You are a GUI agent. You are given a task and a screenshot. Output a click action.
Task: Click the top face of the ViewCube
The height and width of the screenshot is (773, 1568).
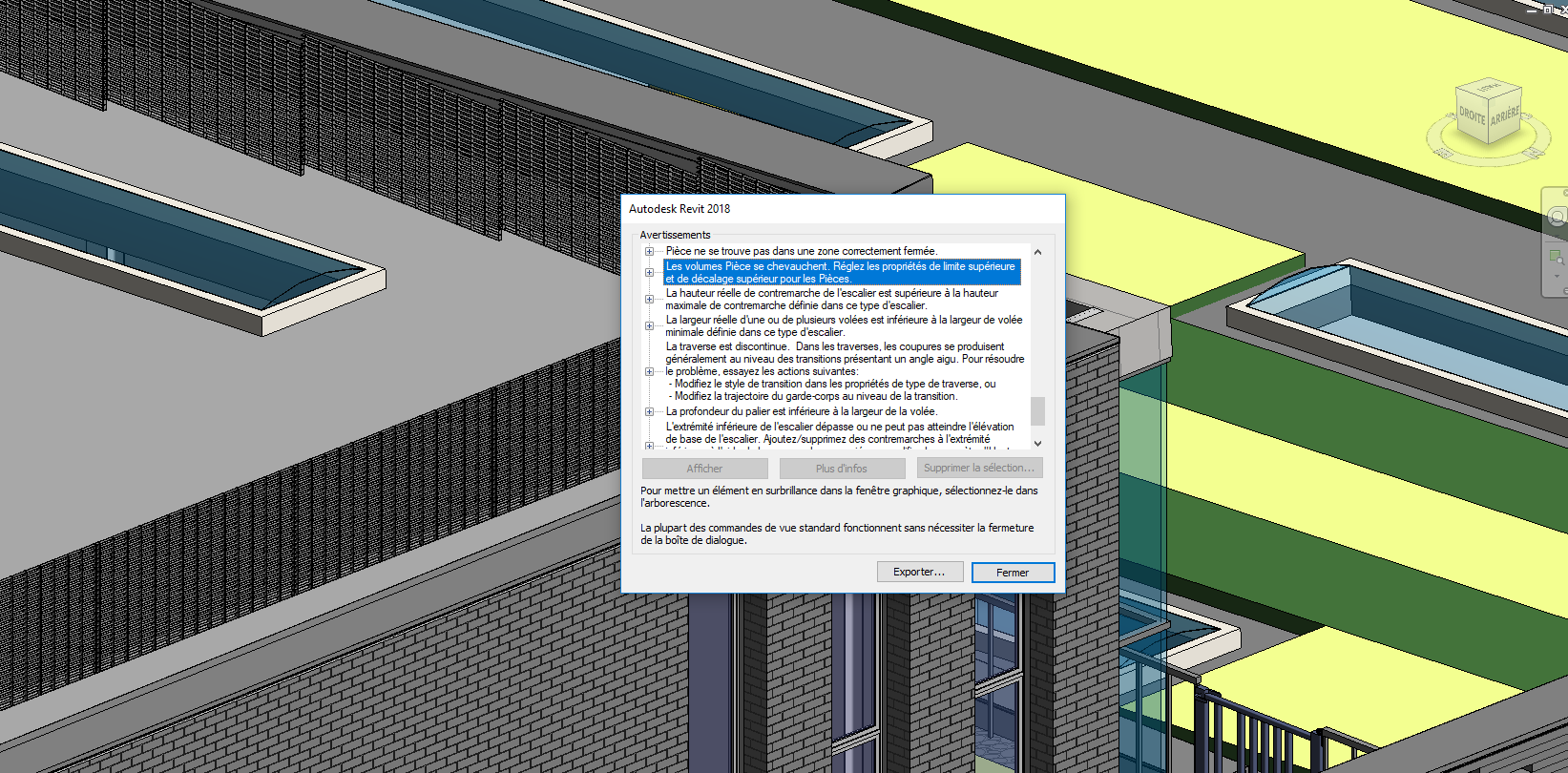click(x=1488, y=89)
